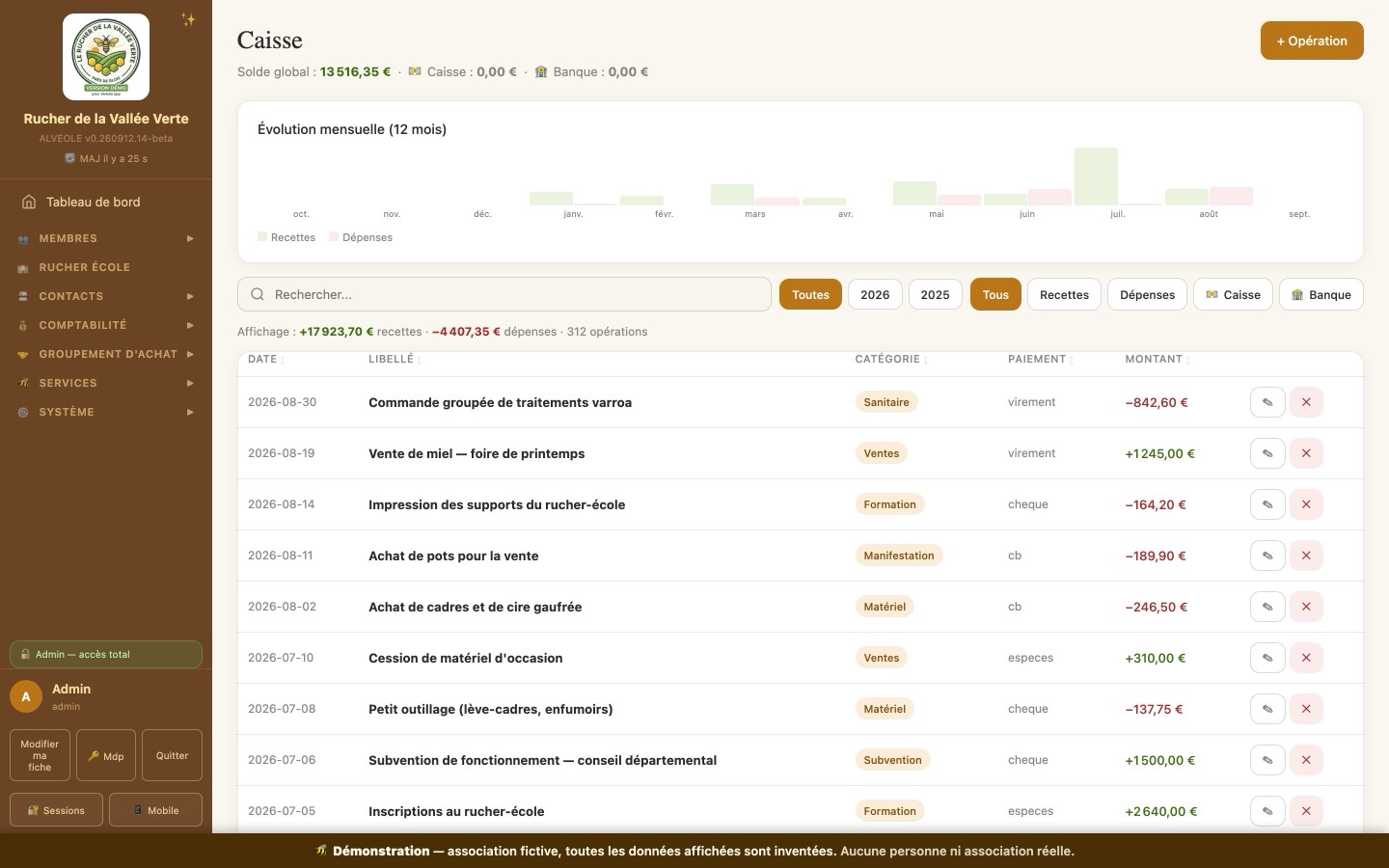1389x868 pixels.
Task: Expand the Services sidebar section
Action: point(106,383)
